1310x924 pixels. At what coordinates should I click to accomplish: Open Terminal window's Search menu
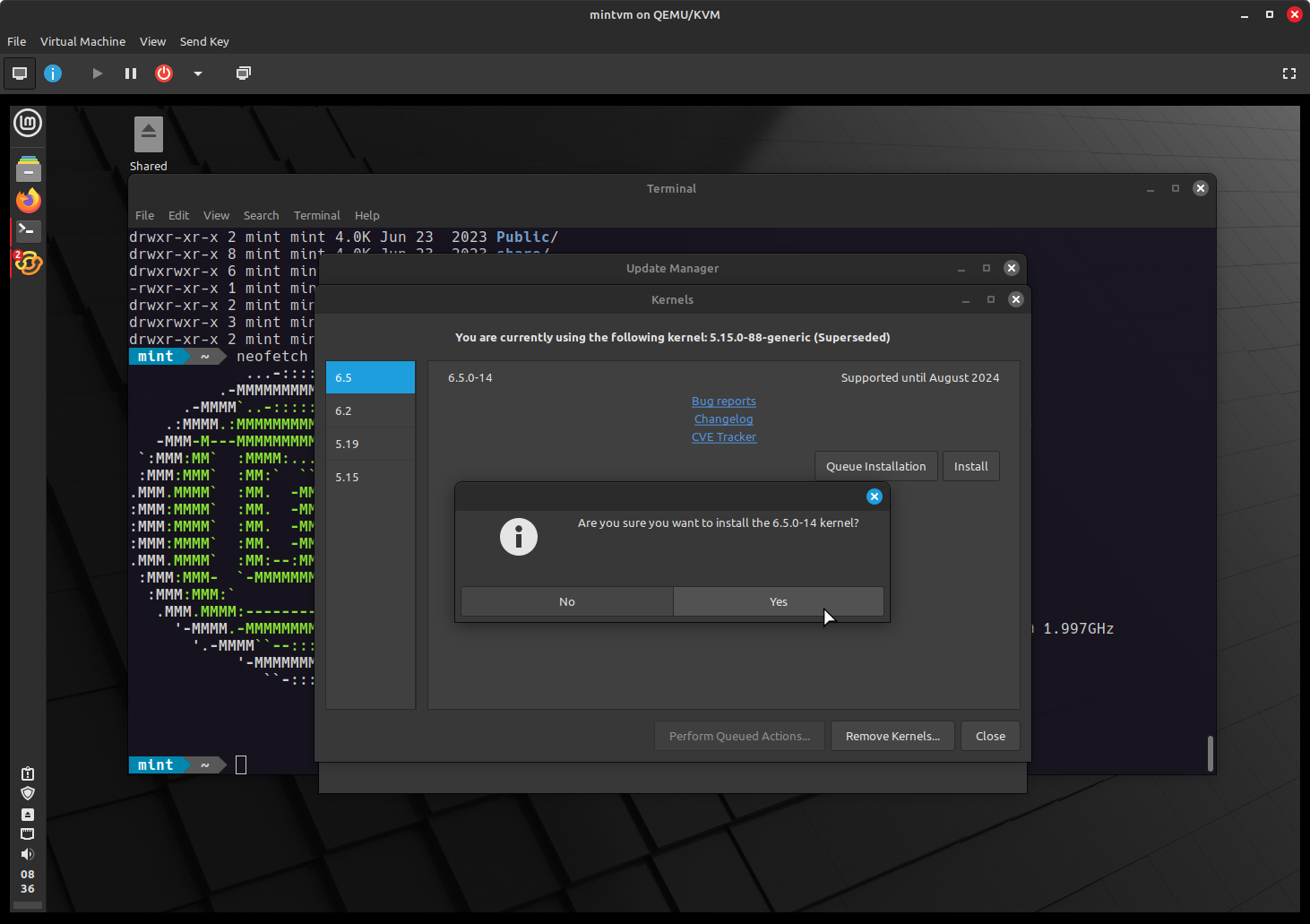pyautogui.click(x=261, y=215)
